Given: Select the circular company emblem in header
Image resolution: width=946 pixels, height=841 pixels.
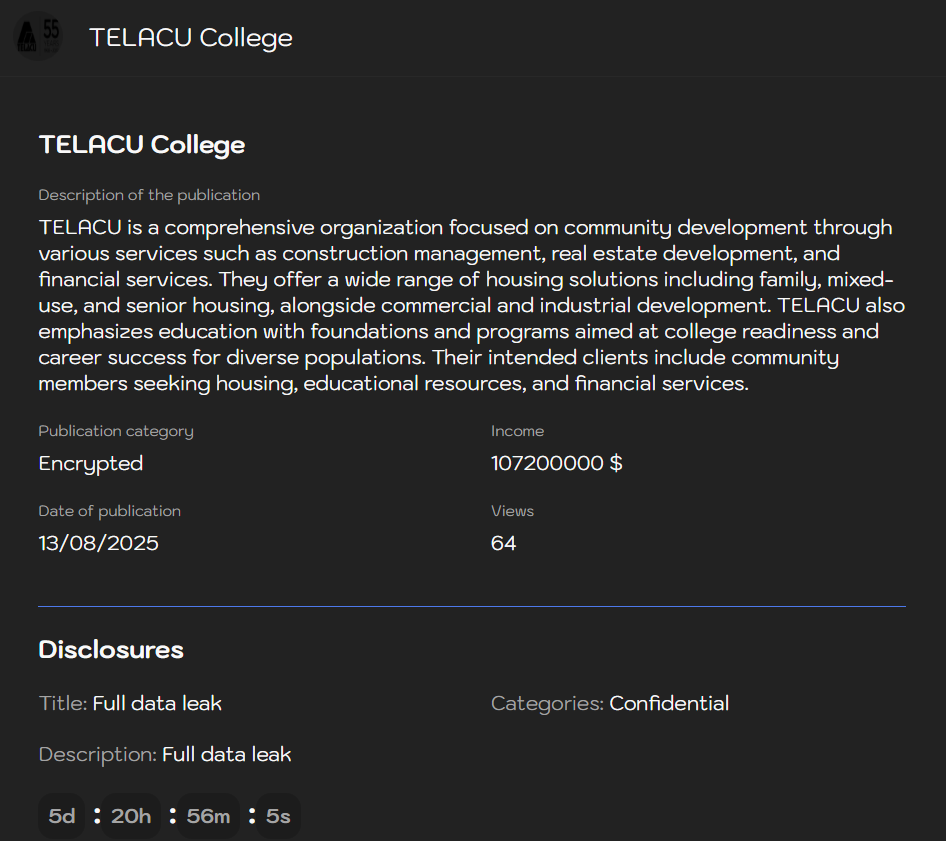Looking at the screenshot, I should [37, 35].
